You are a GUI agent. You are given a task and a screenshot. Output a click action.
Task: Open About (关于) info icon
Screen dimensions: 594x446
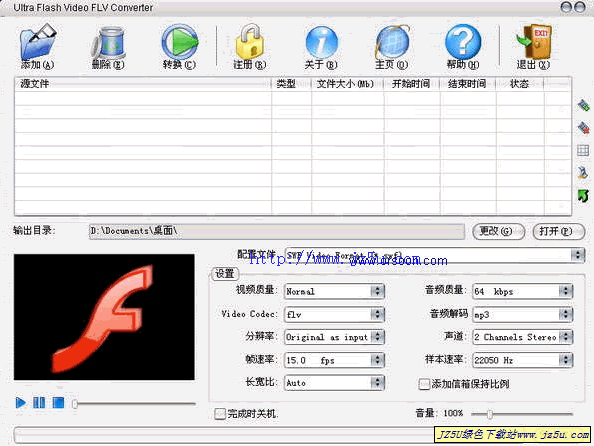[321, 42]
